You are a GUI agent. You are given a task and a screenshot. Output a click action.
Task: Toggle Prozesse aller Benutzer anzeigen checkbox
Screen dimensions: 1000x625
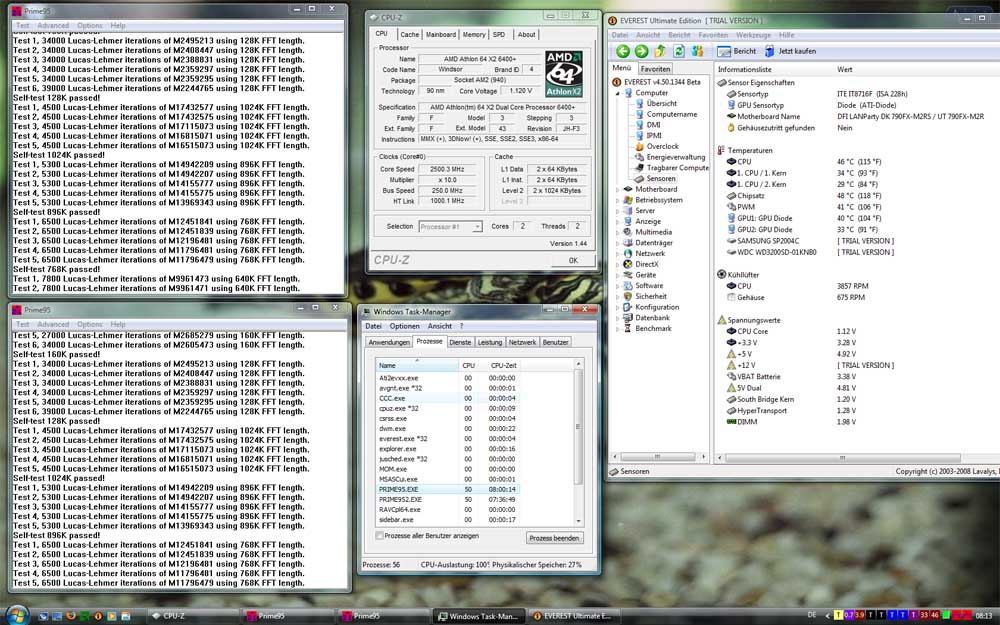point(379,536)
